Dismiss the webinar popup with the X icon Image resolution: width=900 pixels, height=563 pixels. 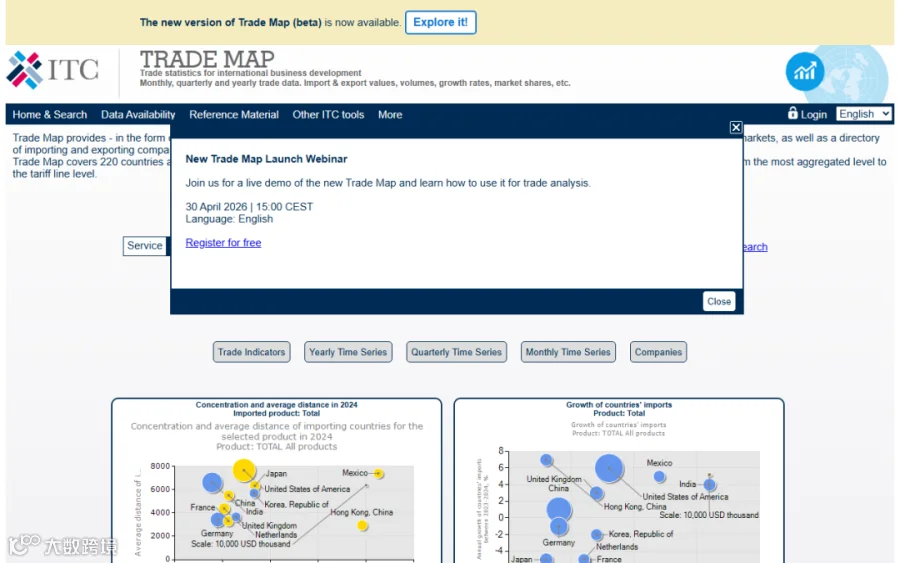point(736,127)
